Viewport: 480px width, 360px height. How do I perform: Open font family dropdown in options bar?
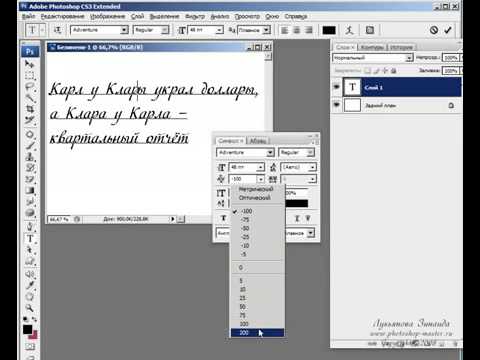pos(124,30)
